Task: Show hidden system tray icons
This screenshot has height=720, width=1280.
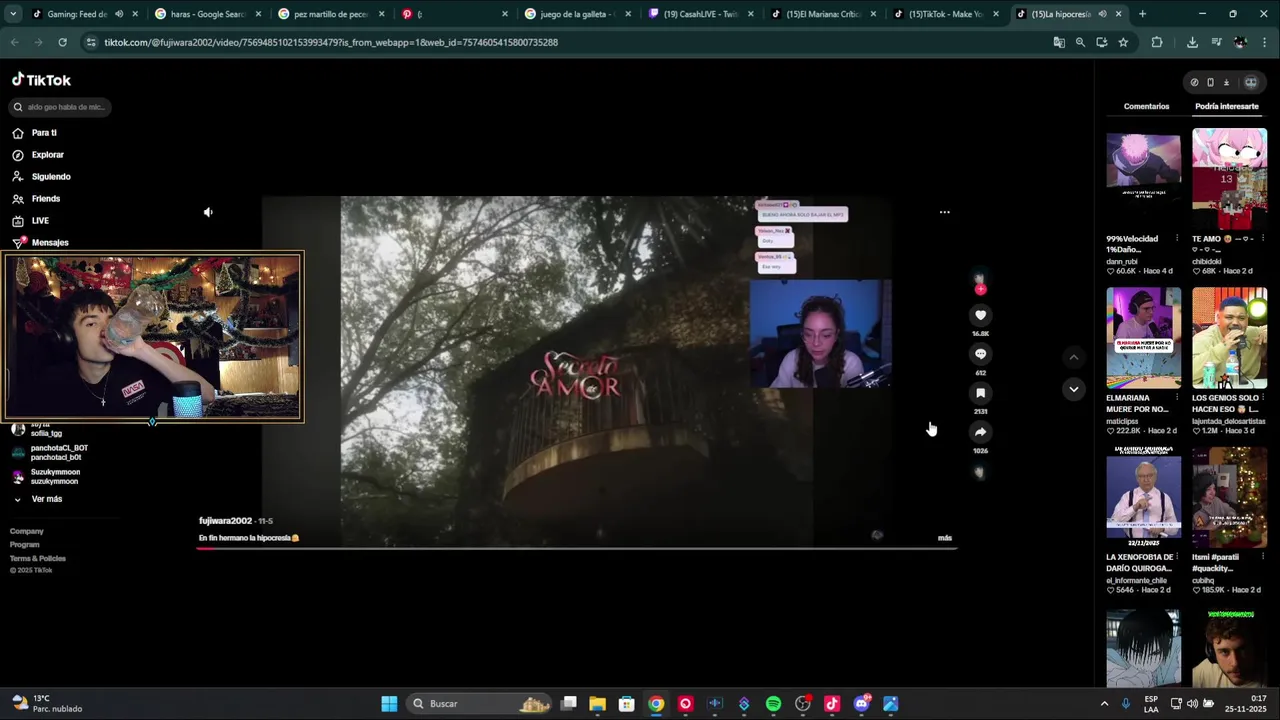Action: (1104, 704)
